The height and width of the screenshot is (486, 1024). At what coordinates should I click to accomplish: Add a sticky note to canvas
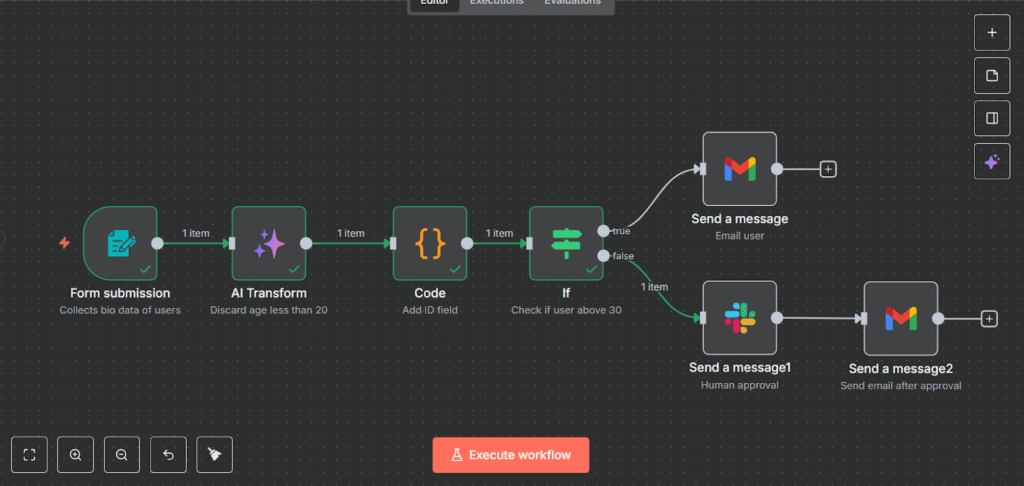(992, 76)
